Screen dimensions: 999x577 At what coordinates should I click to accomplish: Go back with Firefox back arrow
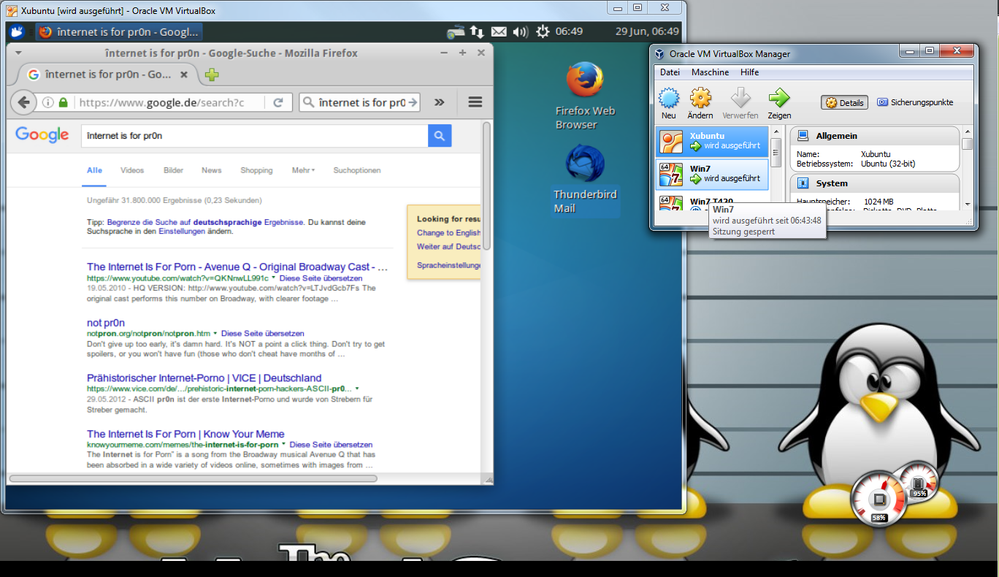pyautogui.click(x=24, y=102)
